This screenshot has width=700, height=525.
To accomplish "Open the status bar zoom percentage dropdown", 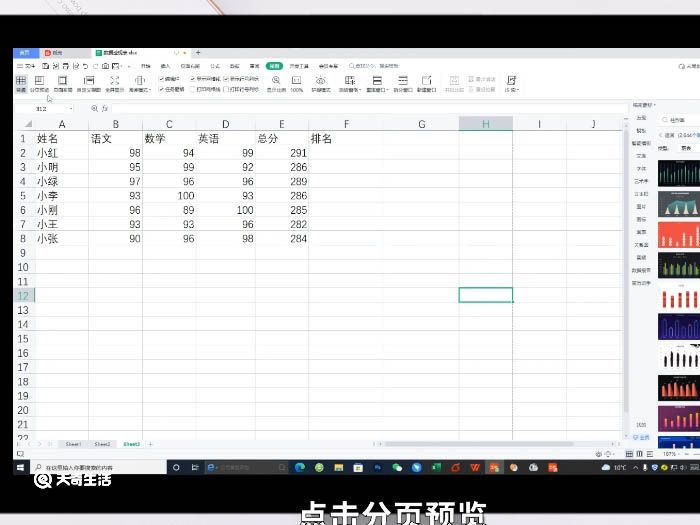I will tap(671, 454).
